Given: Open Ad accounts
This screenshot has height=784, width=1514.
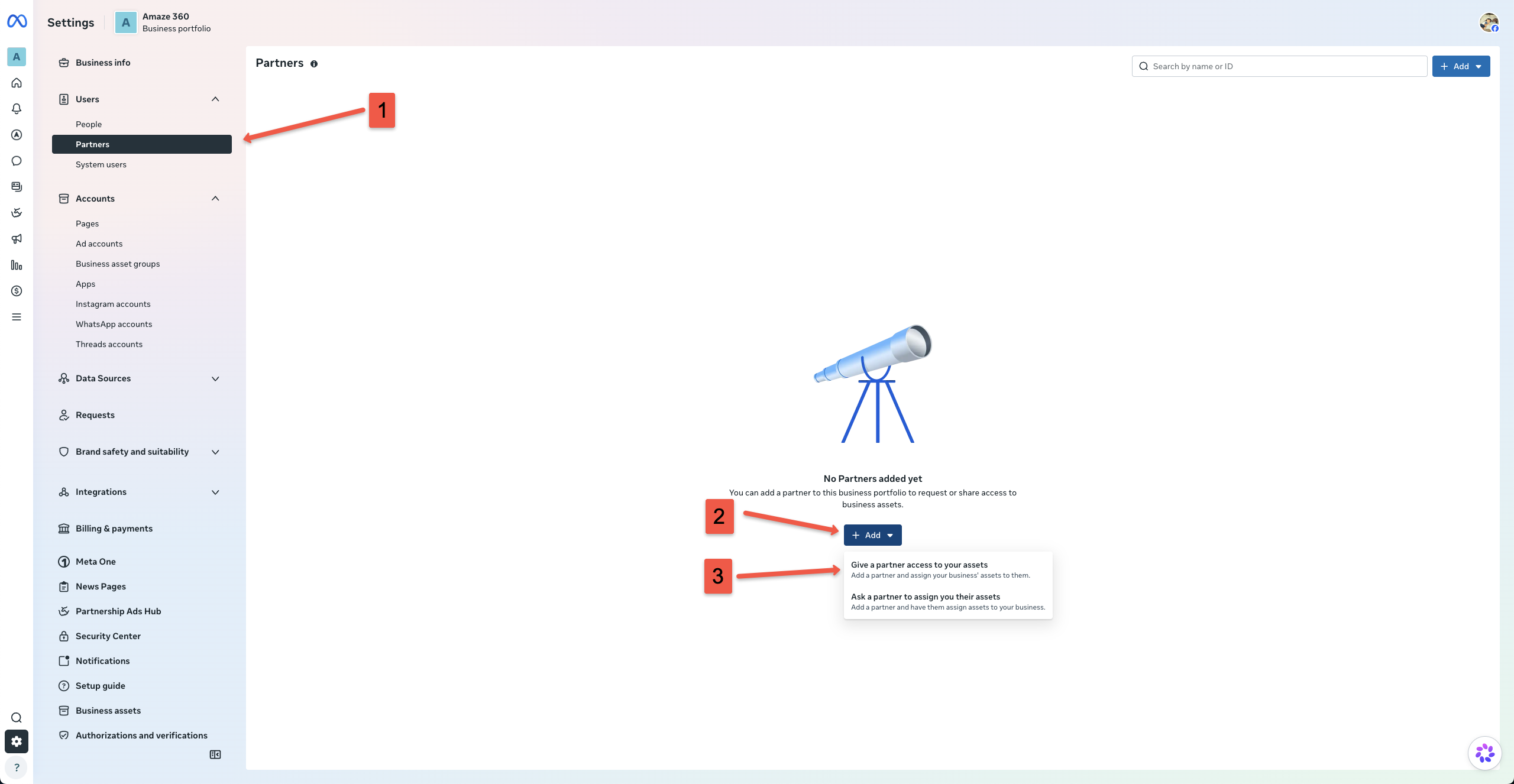Looking at the screenshot, I should coord(142,244).
